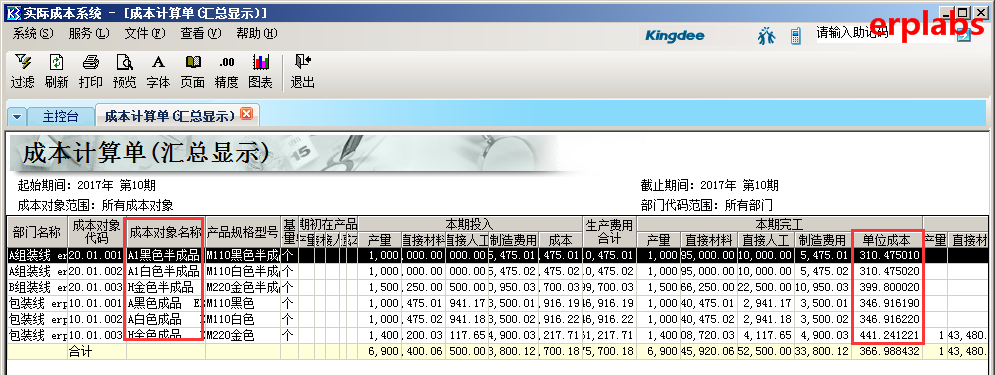Open the 服务(L) menu
Viewport: 995px width, 375px height.
click(x=89, y=34)
